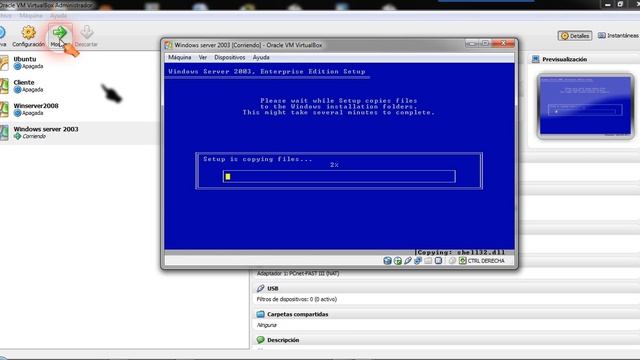Open Ayuda menu in the VM window

(261, 58)
